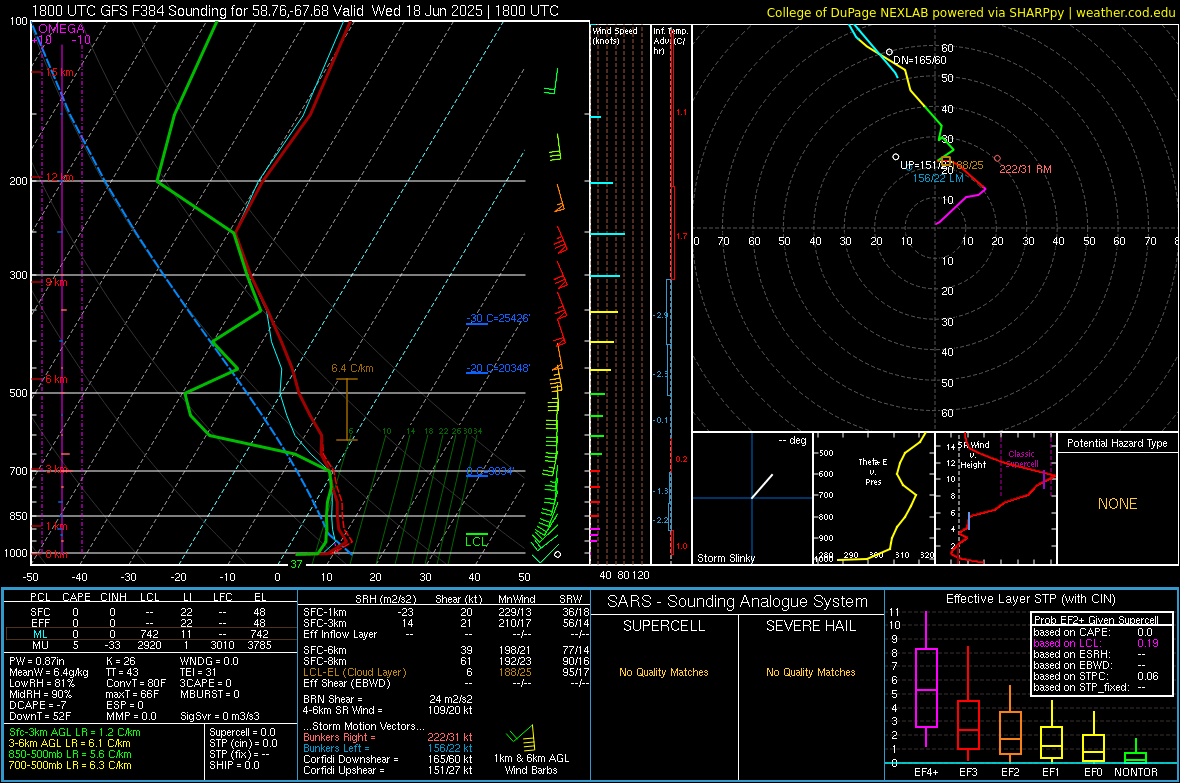Viewport: 1180px width, 783px height.
Task: Click the based on STPC: 0.06 line
Action: [1096, 676]
